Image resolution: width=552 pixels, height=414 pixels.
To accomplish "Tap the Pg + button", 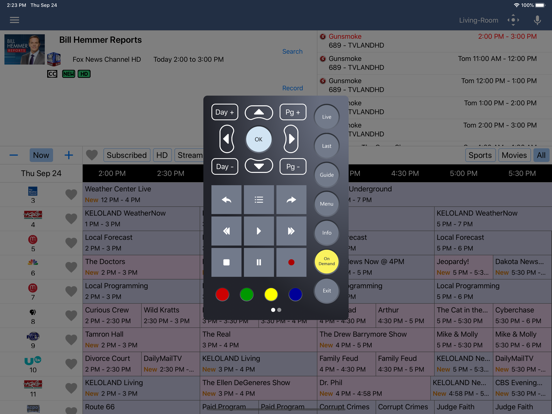I will (x=293, y=112).
